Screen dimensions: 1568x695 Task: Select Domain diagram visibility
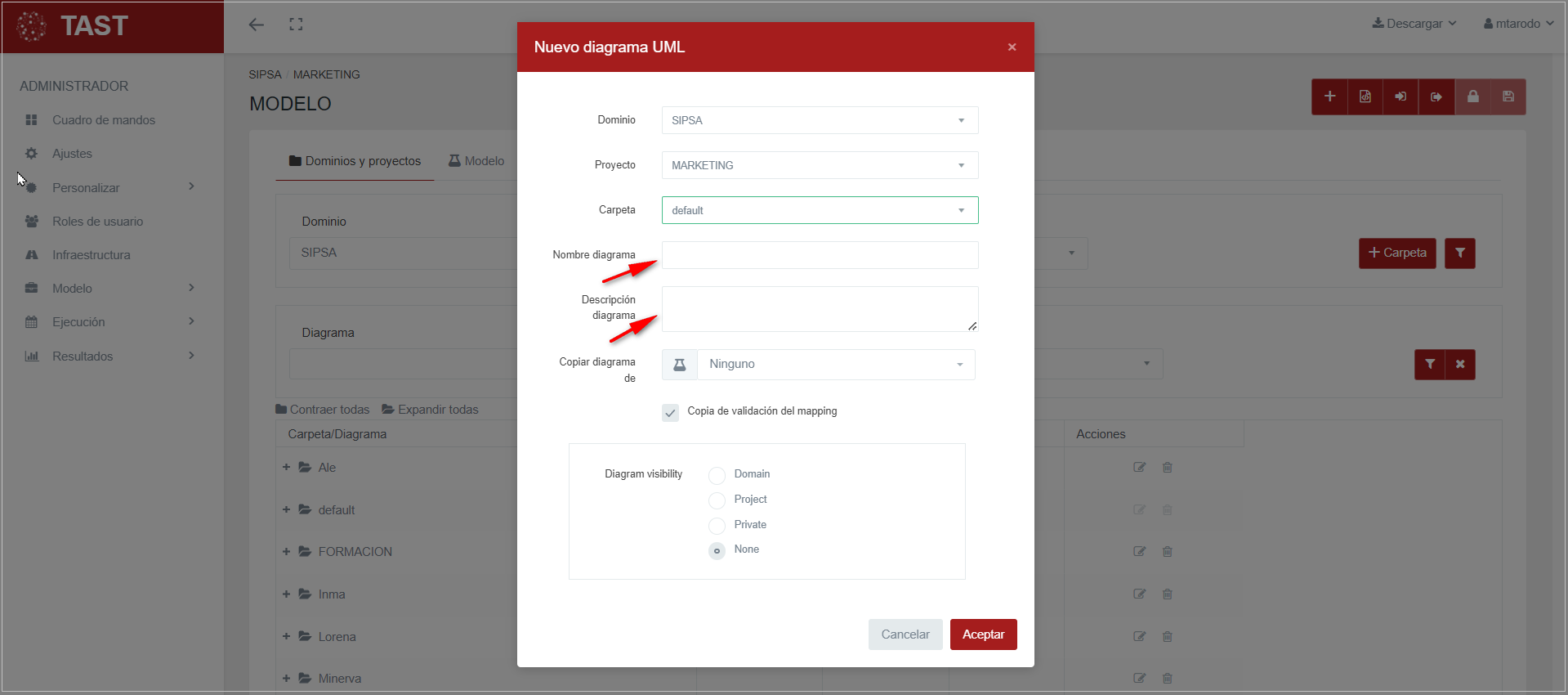(x=717, y=475)
